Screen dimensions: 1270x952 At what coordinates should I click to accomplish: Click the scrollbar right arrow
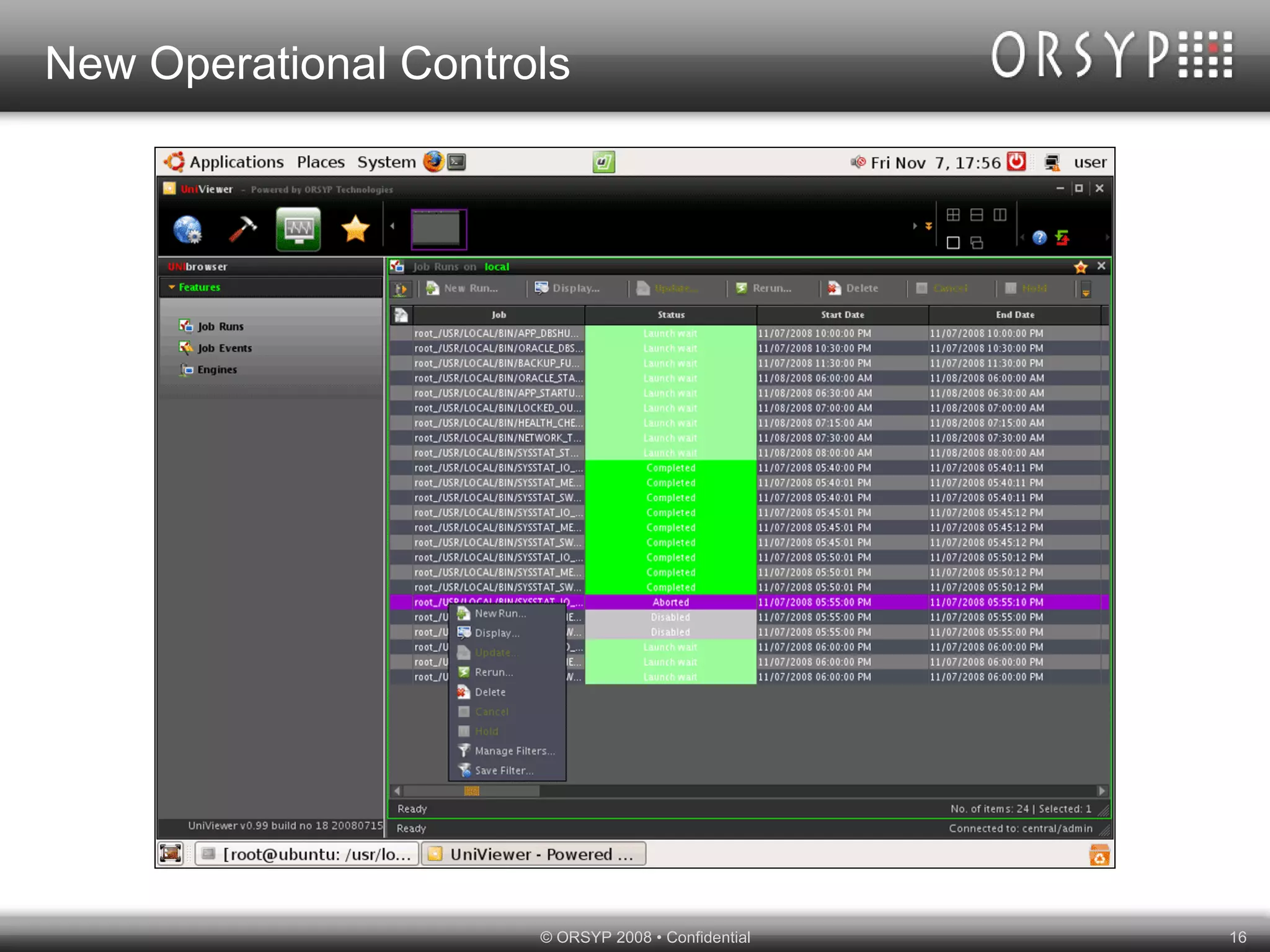(1101, 791)
